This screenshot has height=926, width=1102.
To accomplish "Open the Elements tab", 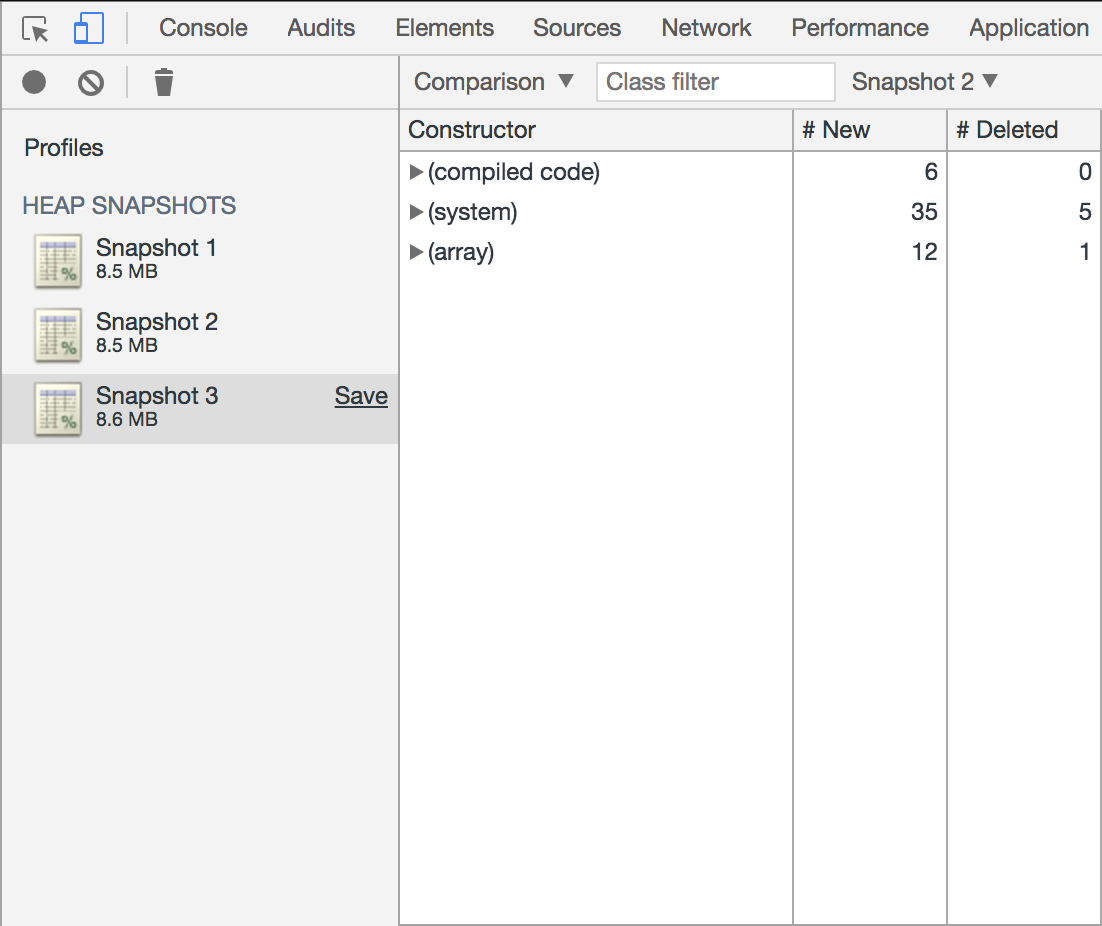I will (444, 28).
